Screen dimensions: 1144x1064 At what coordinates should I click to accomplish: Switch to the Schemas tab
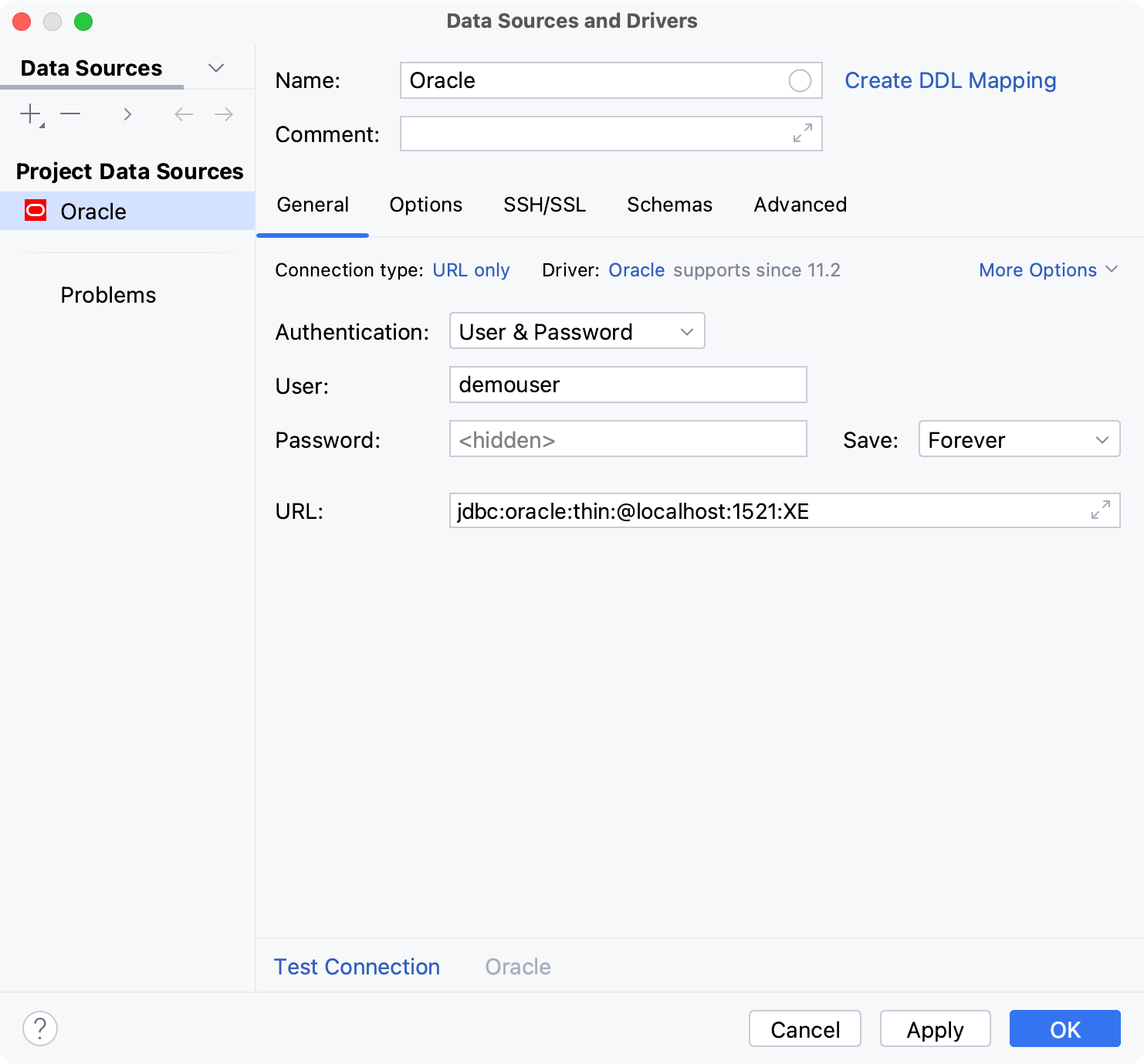point(668,205)
